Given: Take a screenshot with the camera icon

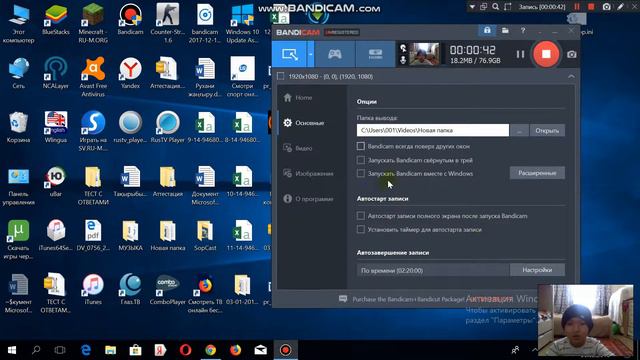Looking at the screenshot, I should coord(571,54).
